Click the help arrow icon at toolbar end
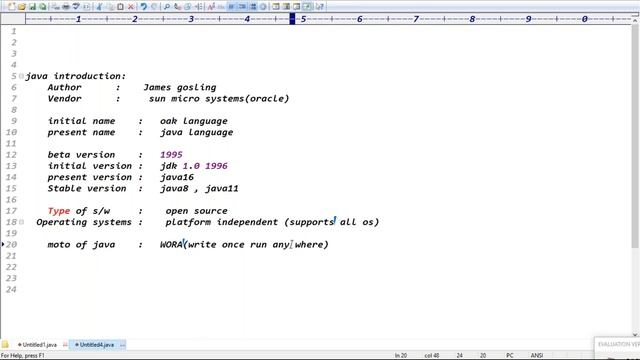This screenshot has height=360, width=640. tap(320, 7)
